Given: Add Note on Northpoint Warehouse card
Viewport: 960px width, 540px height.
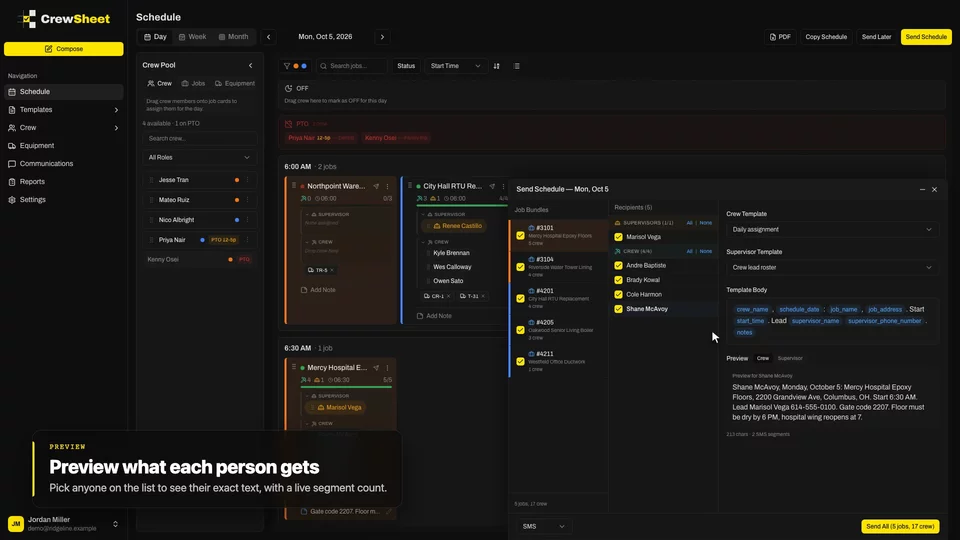Looking at the screenshot, I should [x=318, y=290].
